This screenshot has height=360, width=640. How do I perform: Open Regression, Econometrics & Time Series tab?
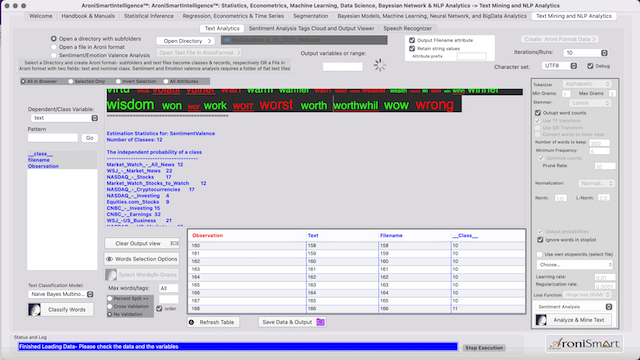point(233,16)
